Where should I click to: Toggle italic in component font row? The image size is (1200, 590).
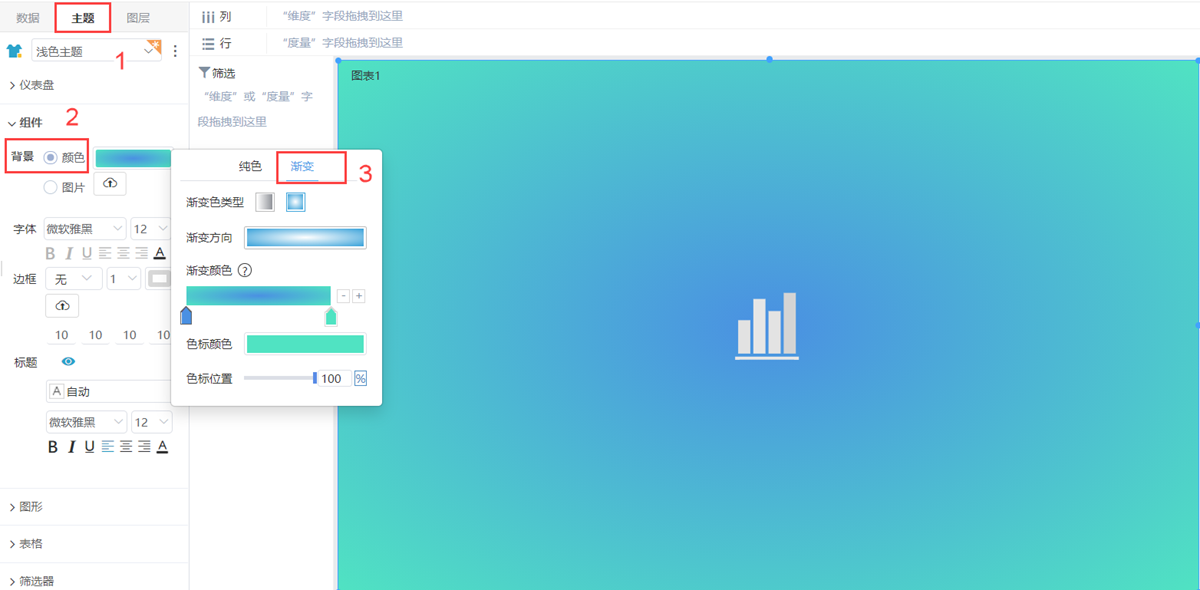click(x=69, y=253)
